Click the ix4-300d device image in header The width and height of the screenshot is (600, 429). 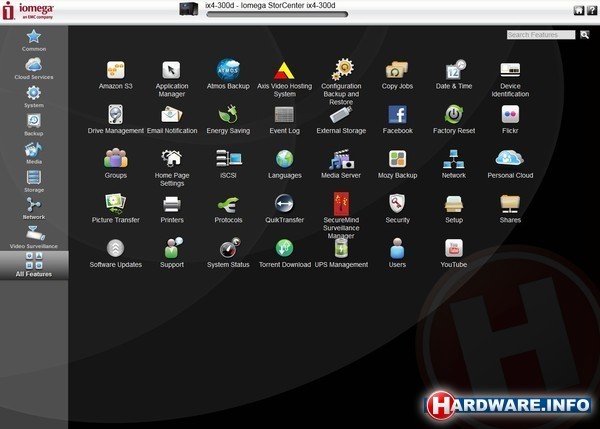click(189, 9)
